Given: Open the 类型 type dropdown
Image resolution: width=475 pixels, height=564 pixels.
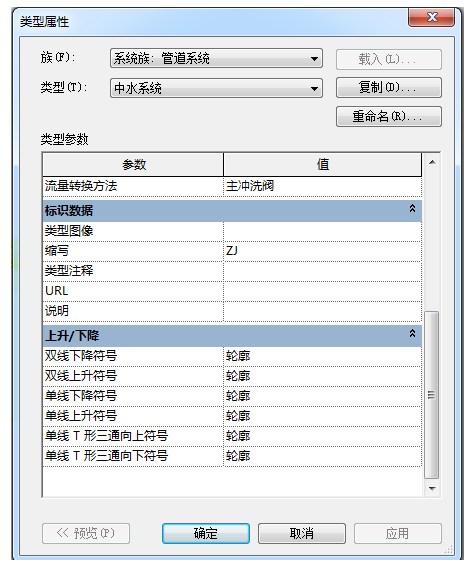Looking at the screenshot, I should [216, 88].
